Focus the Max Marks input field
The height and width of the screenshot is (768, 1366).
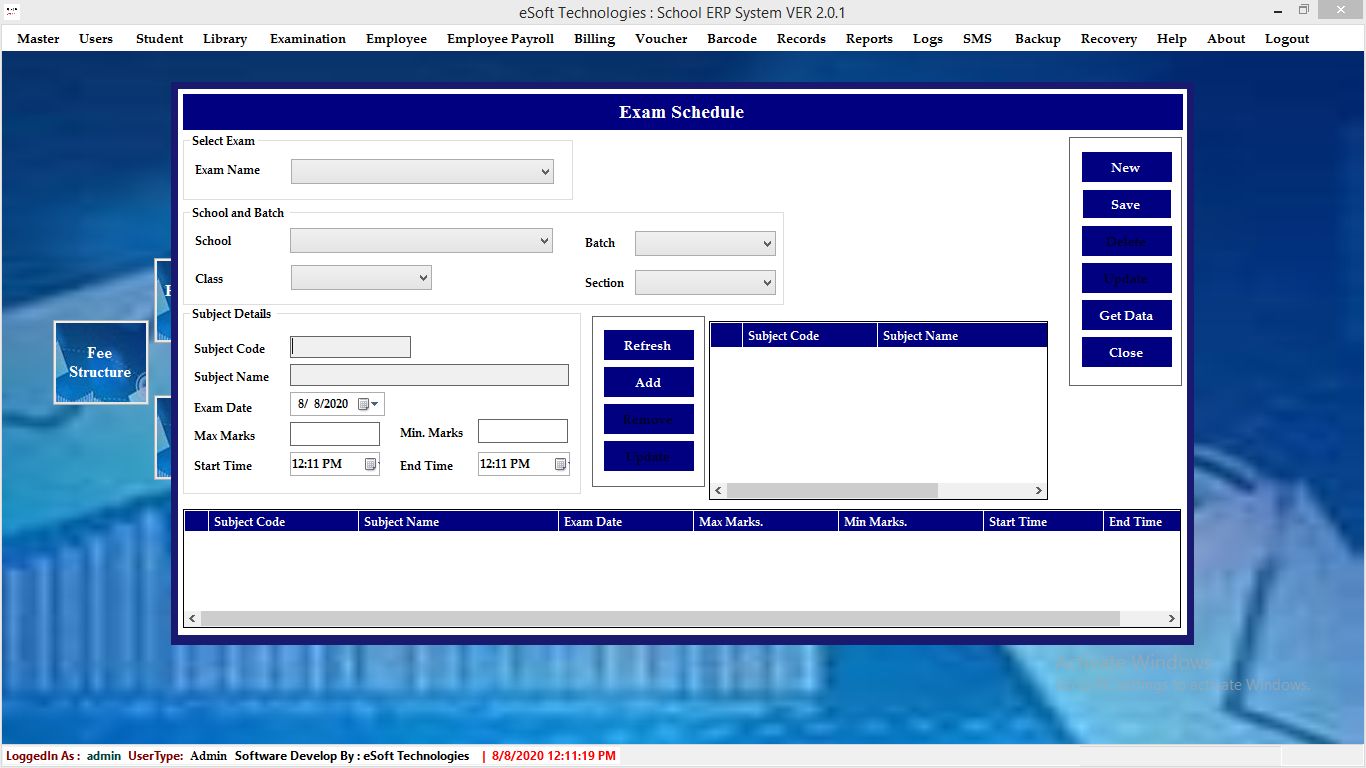click(x=335, y=434)
